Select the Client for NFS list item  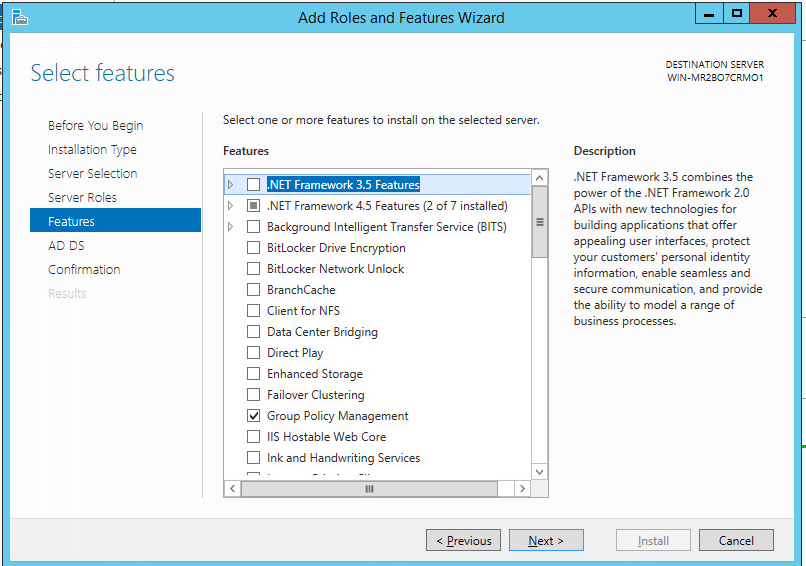pyautogui.click(x=303, y=311)
